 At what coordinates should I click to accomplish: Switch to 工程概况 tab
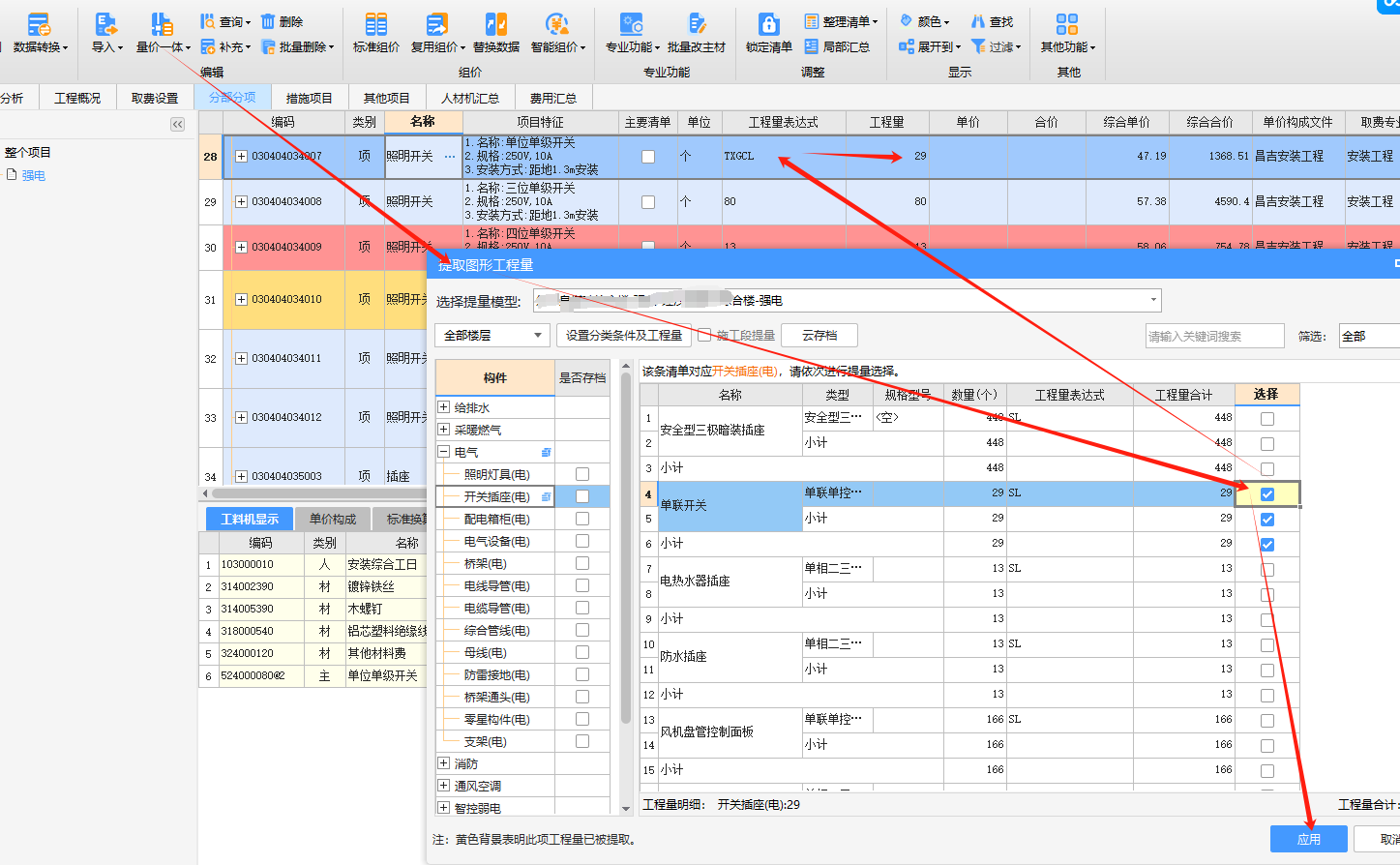point(77,98)
